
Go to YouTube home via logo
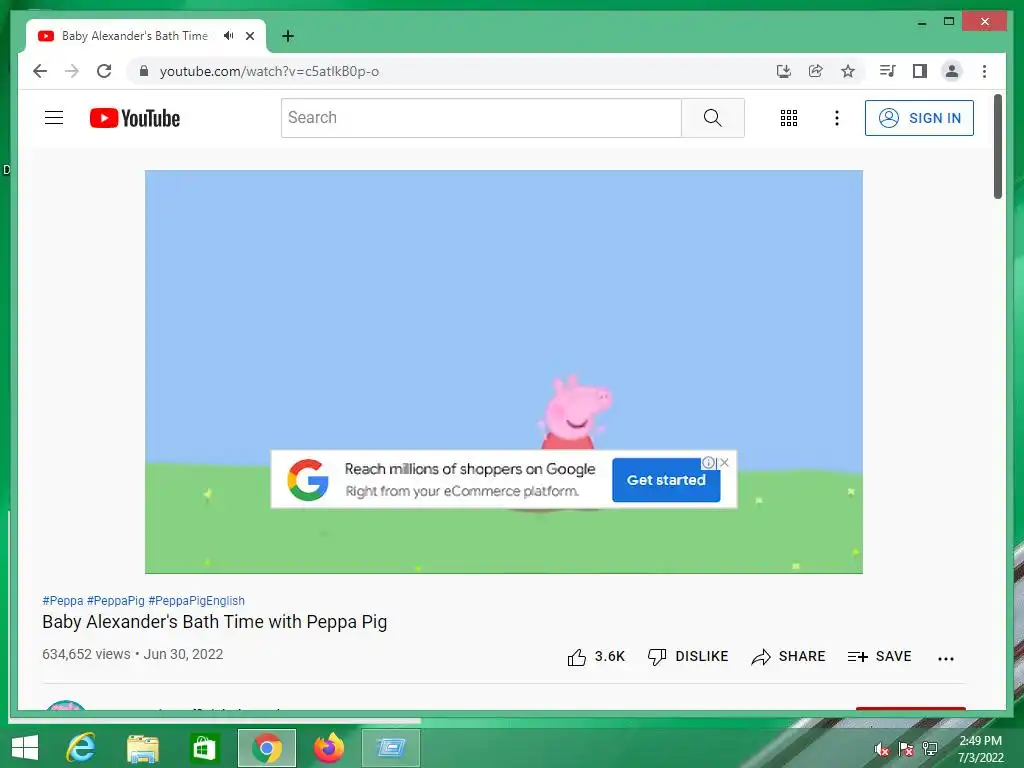[x=135, y=118]
